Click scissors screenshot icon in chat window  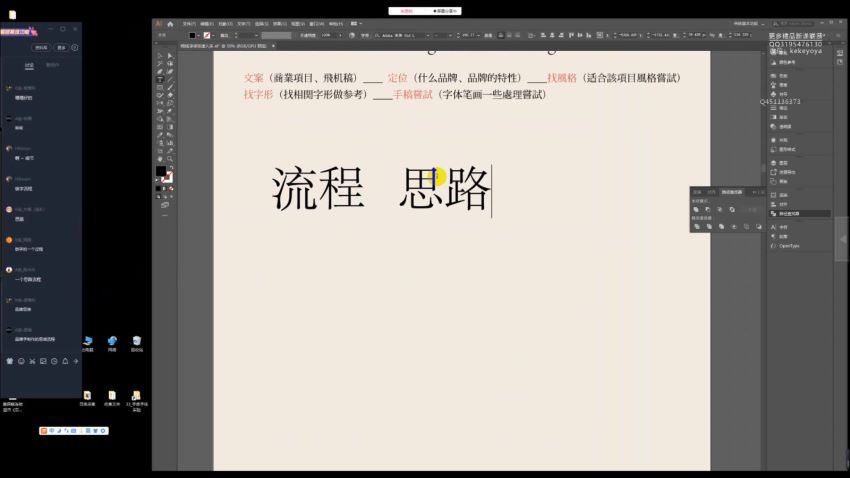pyautogui.click(x=32, y=361)
